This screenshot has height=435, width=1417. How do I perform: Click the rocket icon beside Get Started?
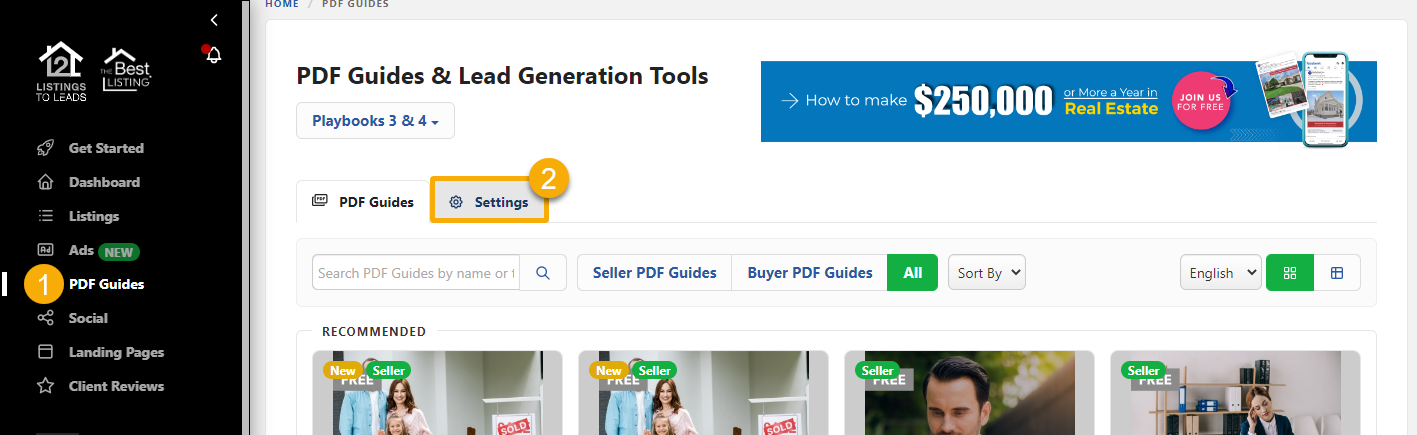tap(45, 148)
